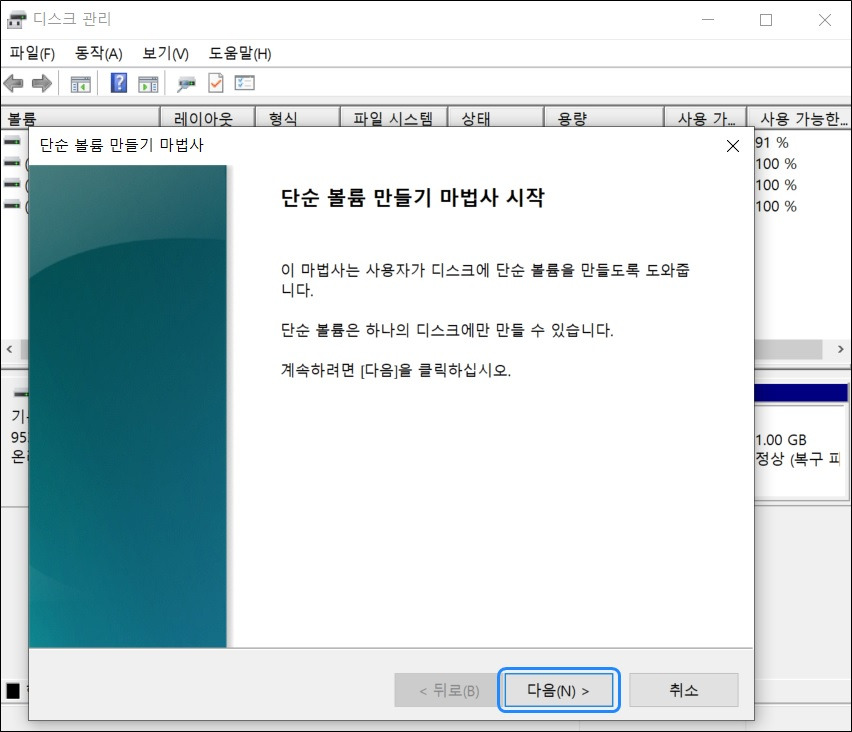Image resolution: width=852 pixels, height=732 pixels.
Task: Open the 보기(V) menu
Action: (165, 53)
